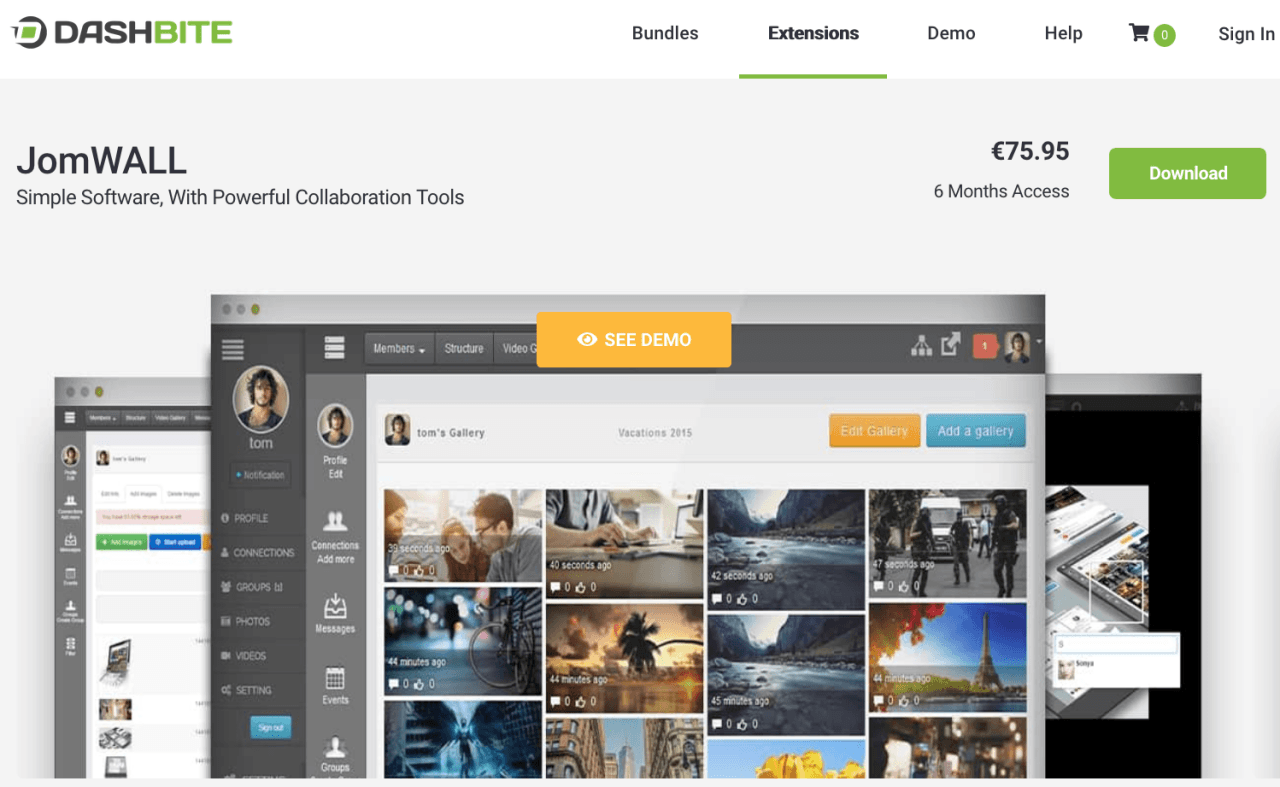Expand the user avatar dropdown arrow

pos(1039,341)
